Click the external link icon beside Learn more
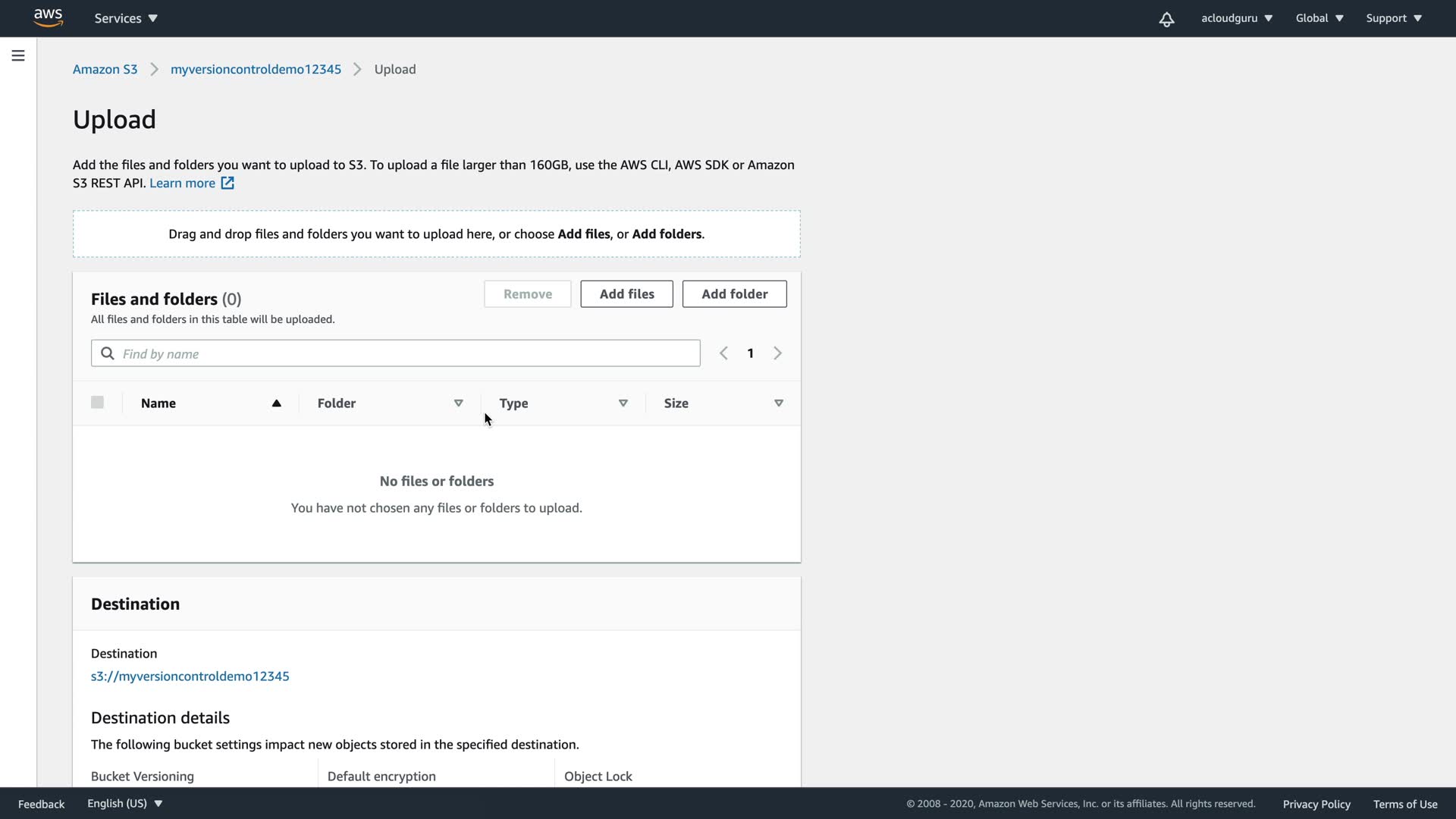The height and width of the screenshot is (819, 1456). [227, 183]
